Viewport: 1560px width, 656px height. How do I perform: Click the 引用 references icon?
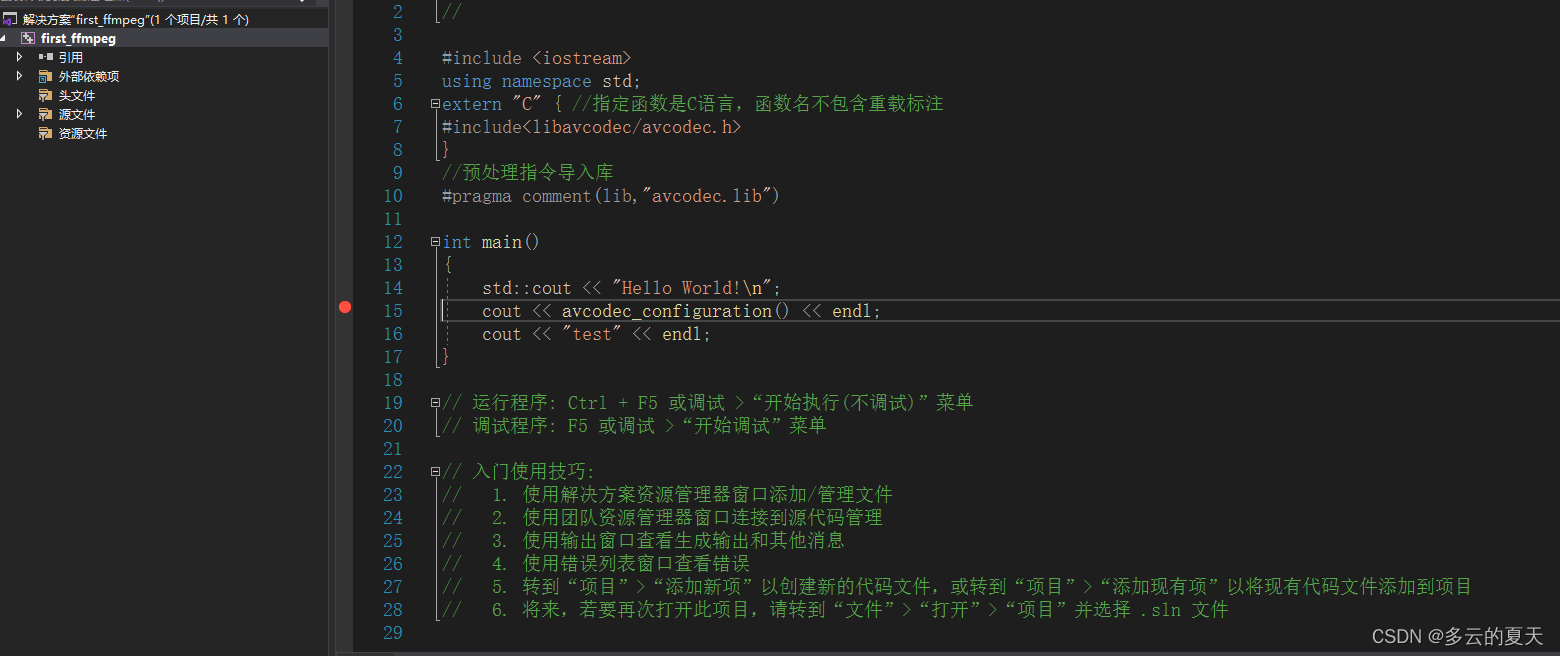[x=46, y=58]
